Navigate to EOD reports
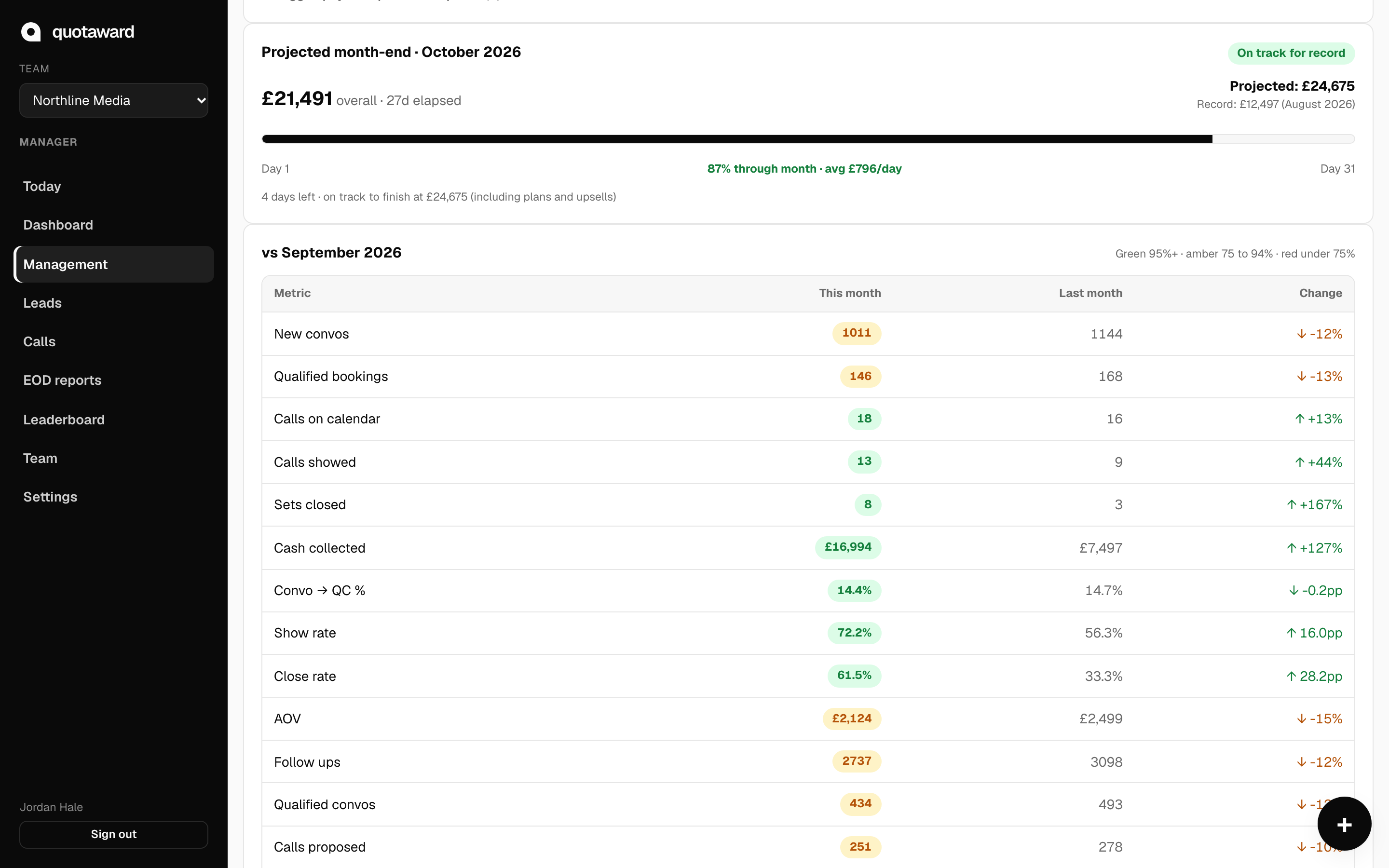This screenshot has height=868, width=1389. pyautogui.click(x=62, y=380)
